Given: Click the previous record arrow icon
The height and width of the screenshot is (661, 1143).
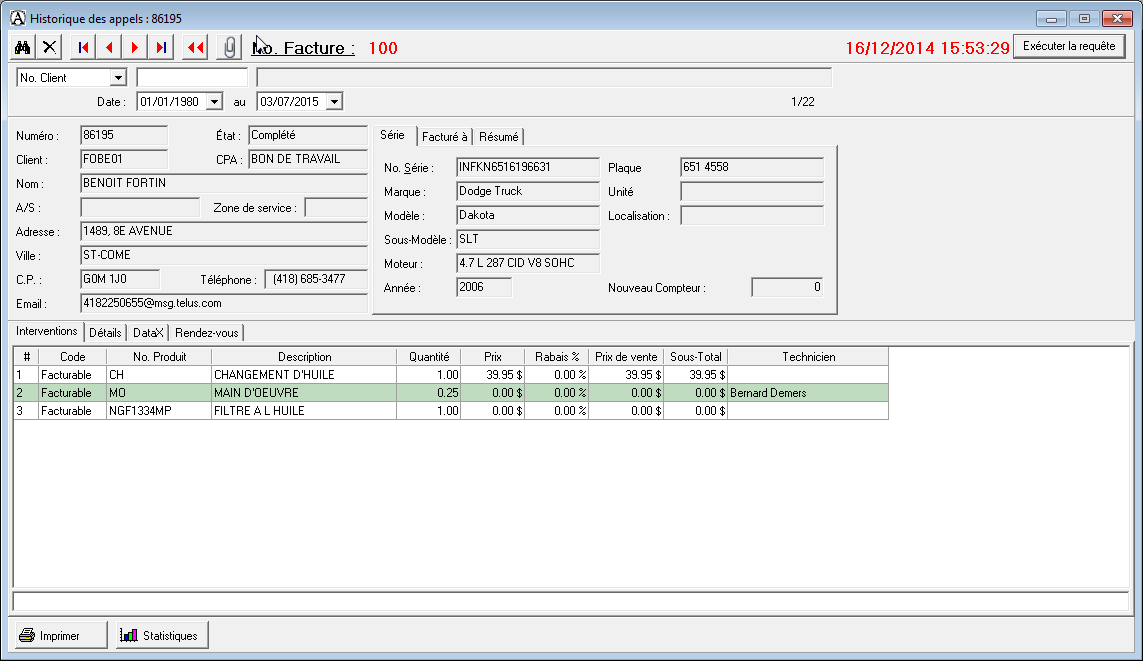Looking at the screenshot, I should coord(109,46).
